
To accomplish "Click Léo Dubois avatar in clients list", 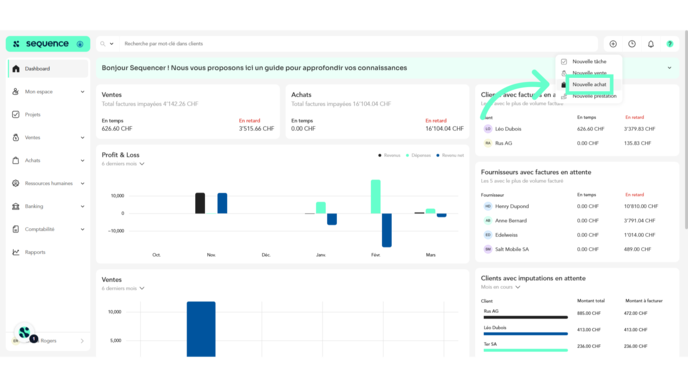I will coord(488,129).
